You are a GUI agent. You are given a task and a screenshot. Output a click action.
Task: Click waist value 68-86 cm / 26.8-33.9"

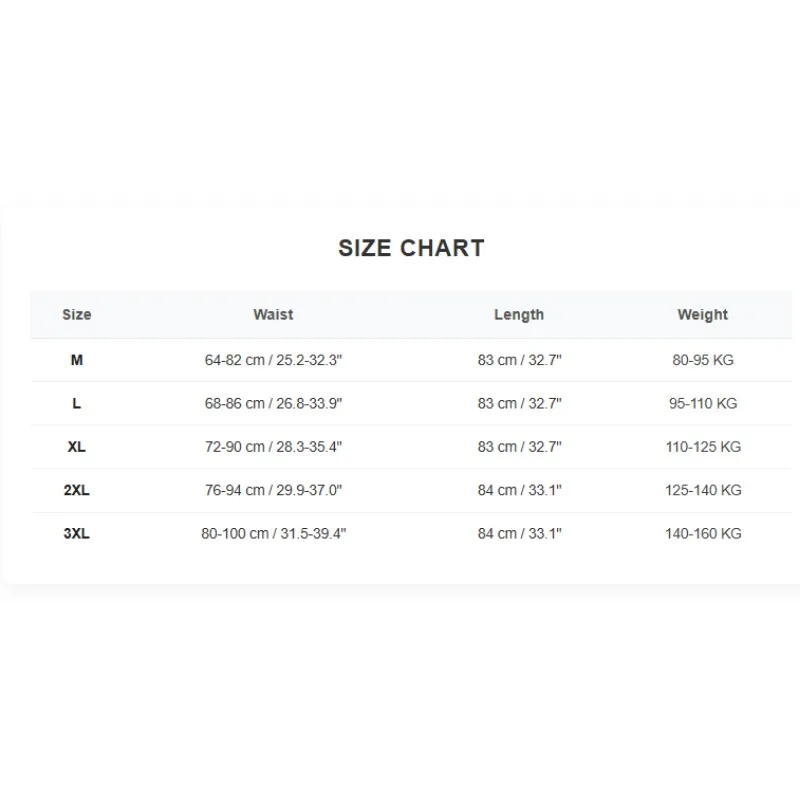(x=273, y=404)
